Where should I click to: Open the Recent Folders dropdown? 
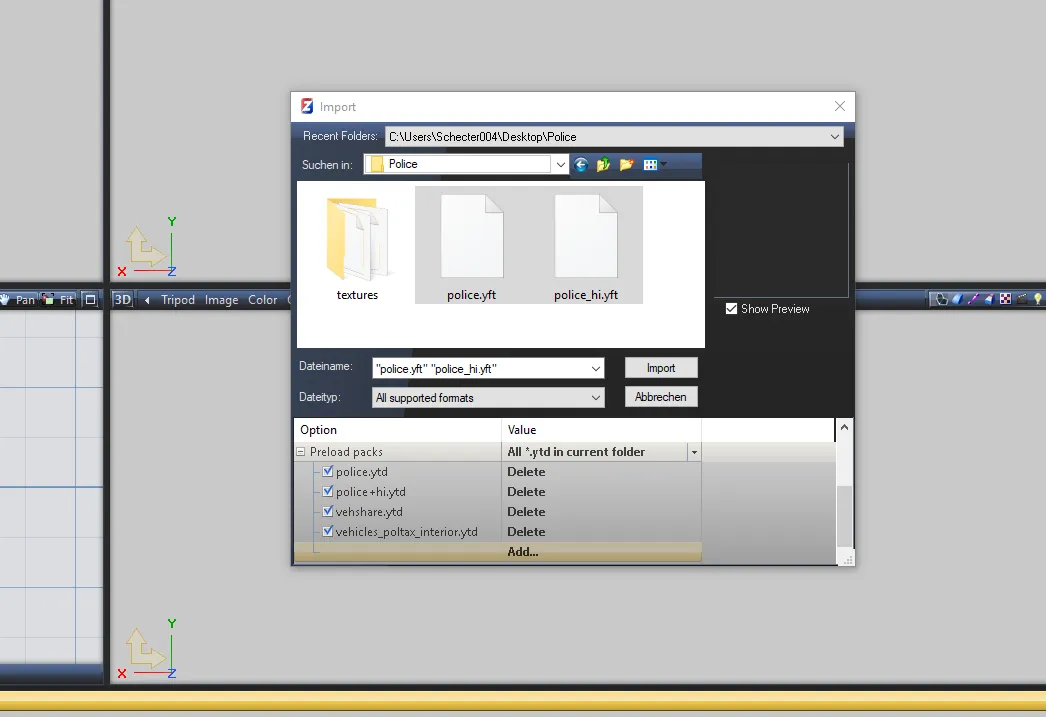coord(835,137)
